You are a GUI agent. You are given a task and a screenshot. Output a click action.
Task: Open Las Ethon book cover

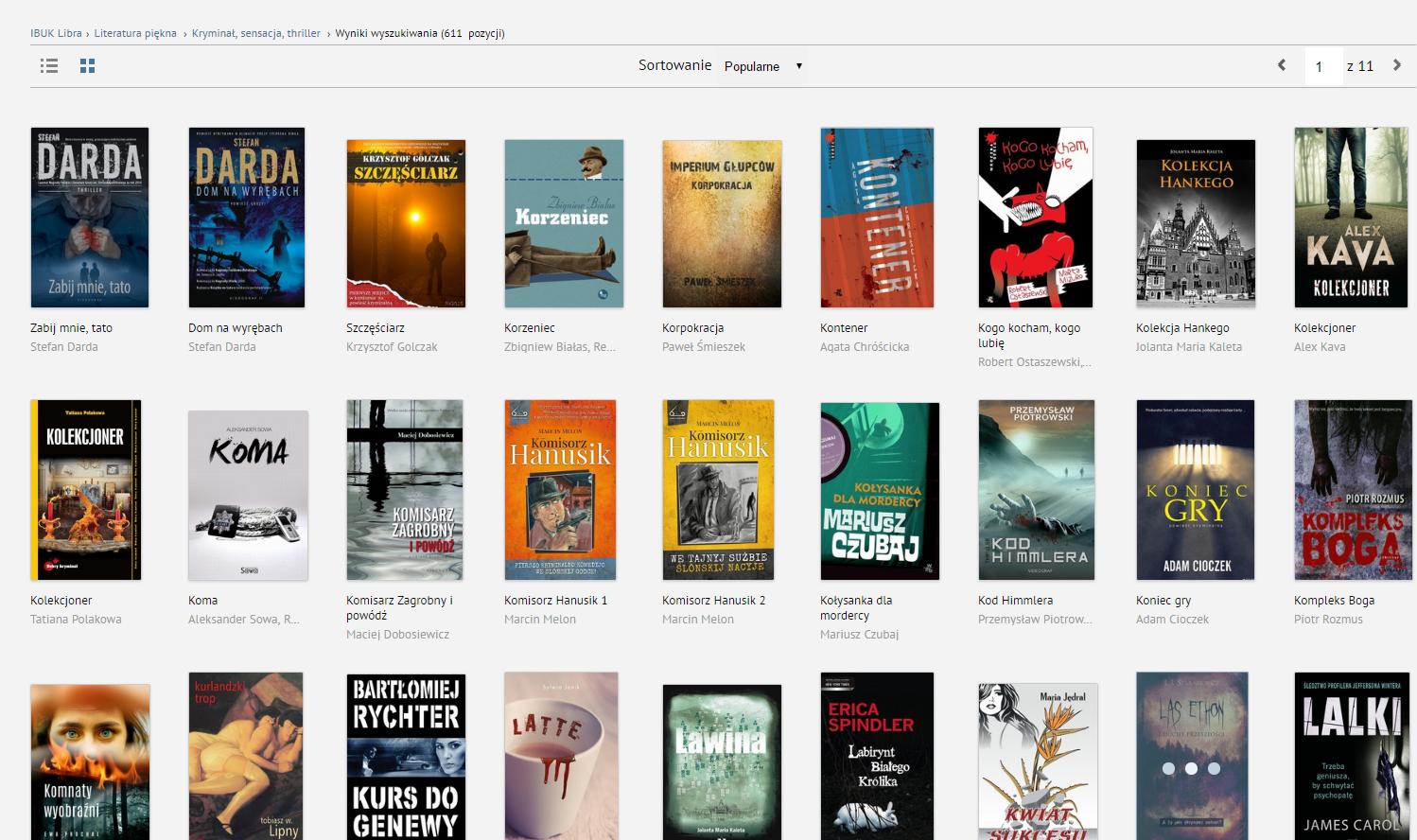tap(1193, 757)
